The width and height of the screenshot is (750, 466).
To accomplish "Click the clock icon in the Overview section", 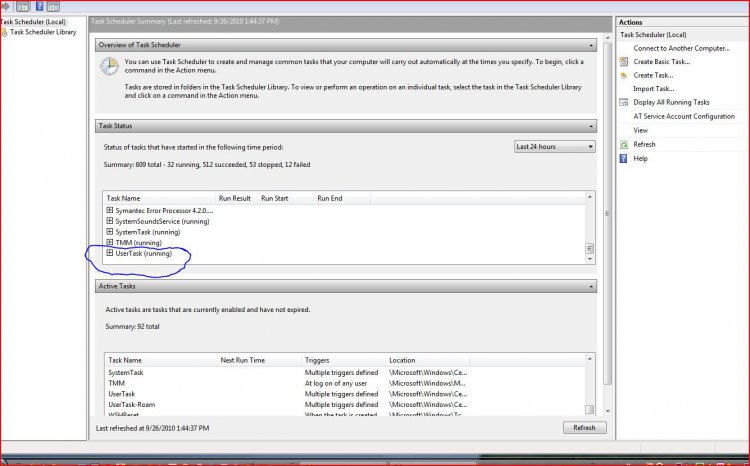I will (x=110, y=66).
